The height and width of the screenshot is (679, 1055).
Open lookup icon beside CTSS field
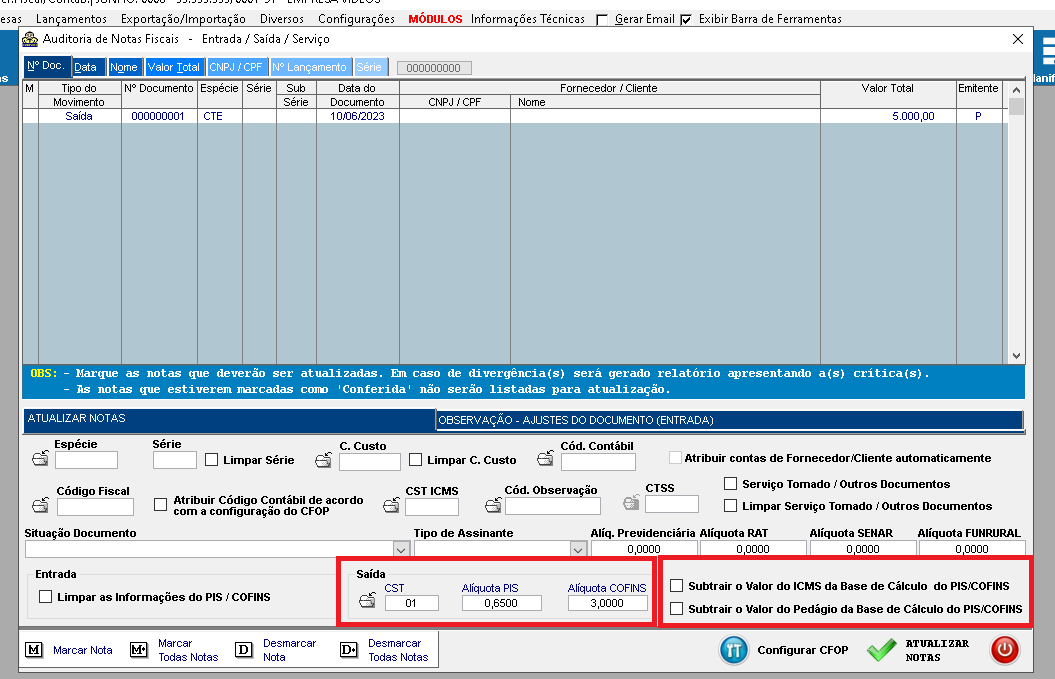[631, 502]
